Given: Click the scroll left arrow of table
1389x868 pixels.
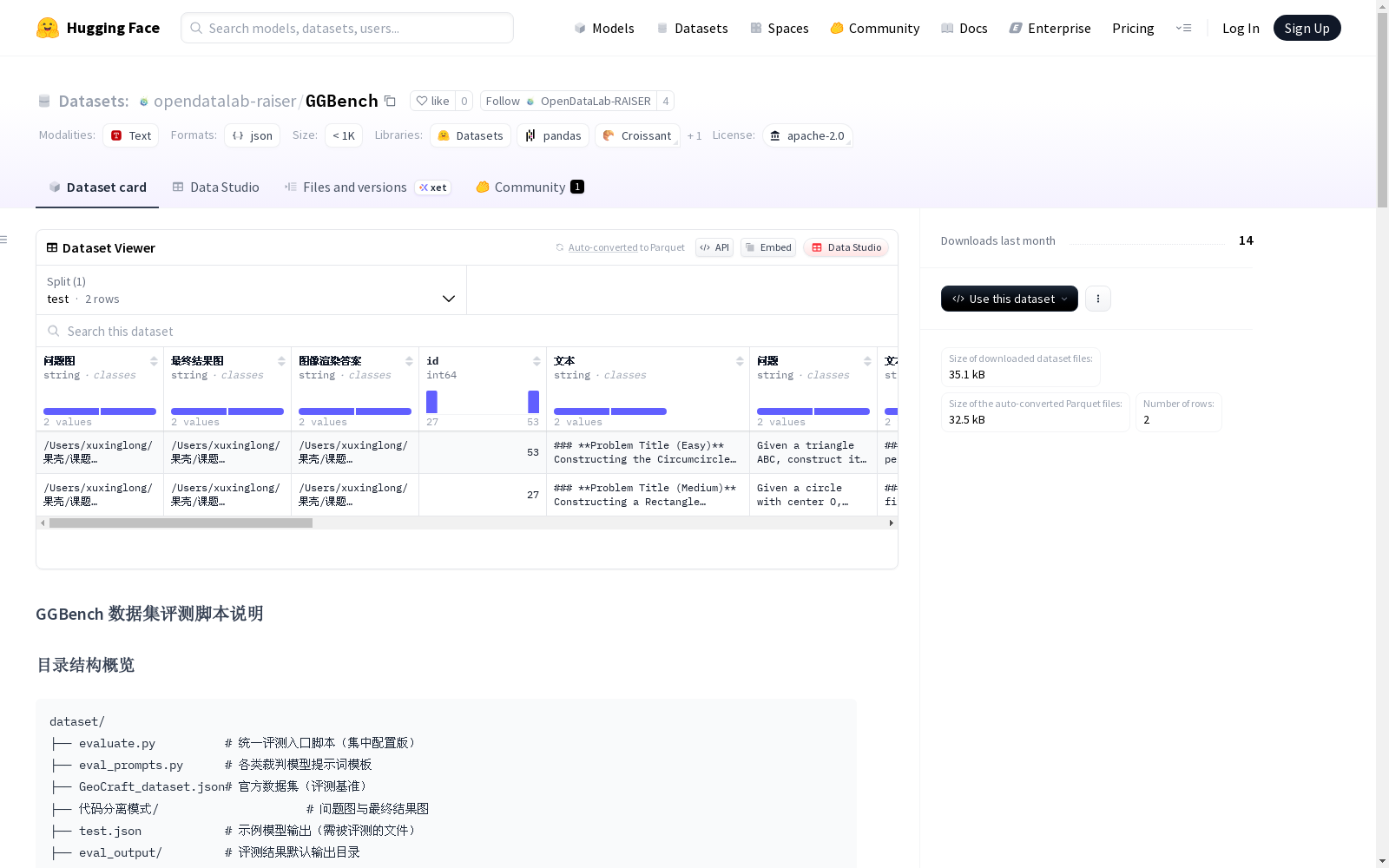Looking at the screenshot, I should [x=43, y=523].
